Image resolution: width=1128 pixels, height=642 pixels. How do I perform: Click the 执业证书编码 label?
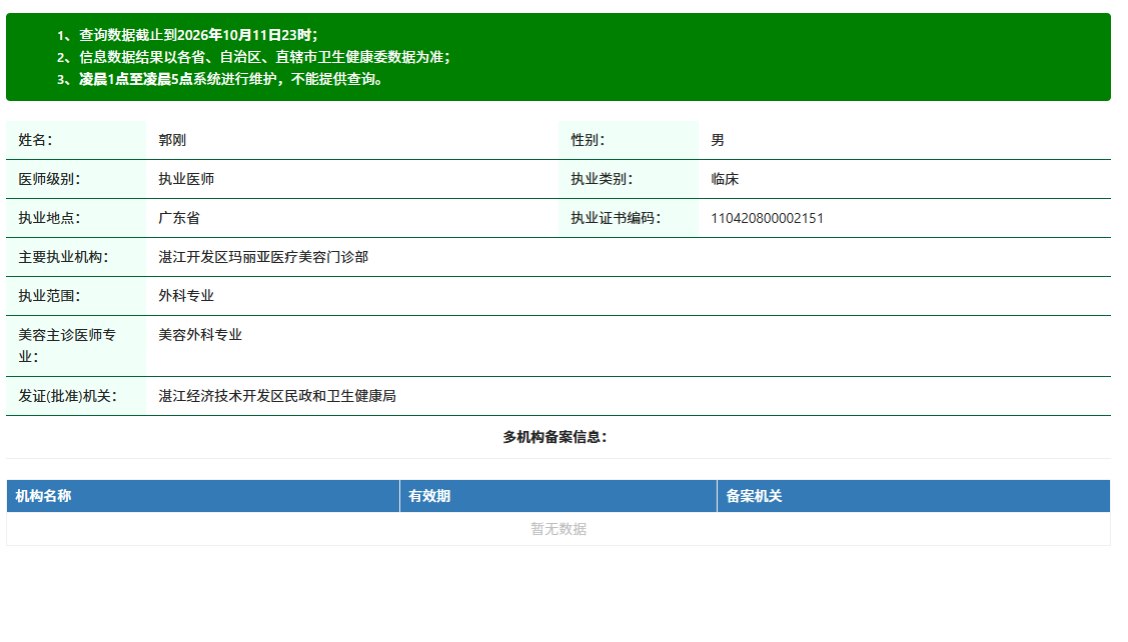point(616,218)
